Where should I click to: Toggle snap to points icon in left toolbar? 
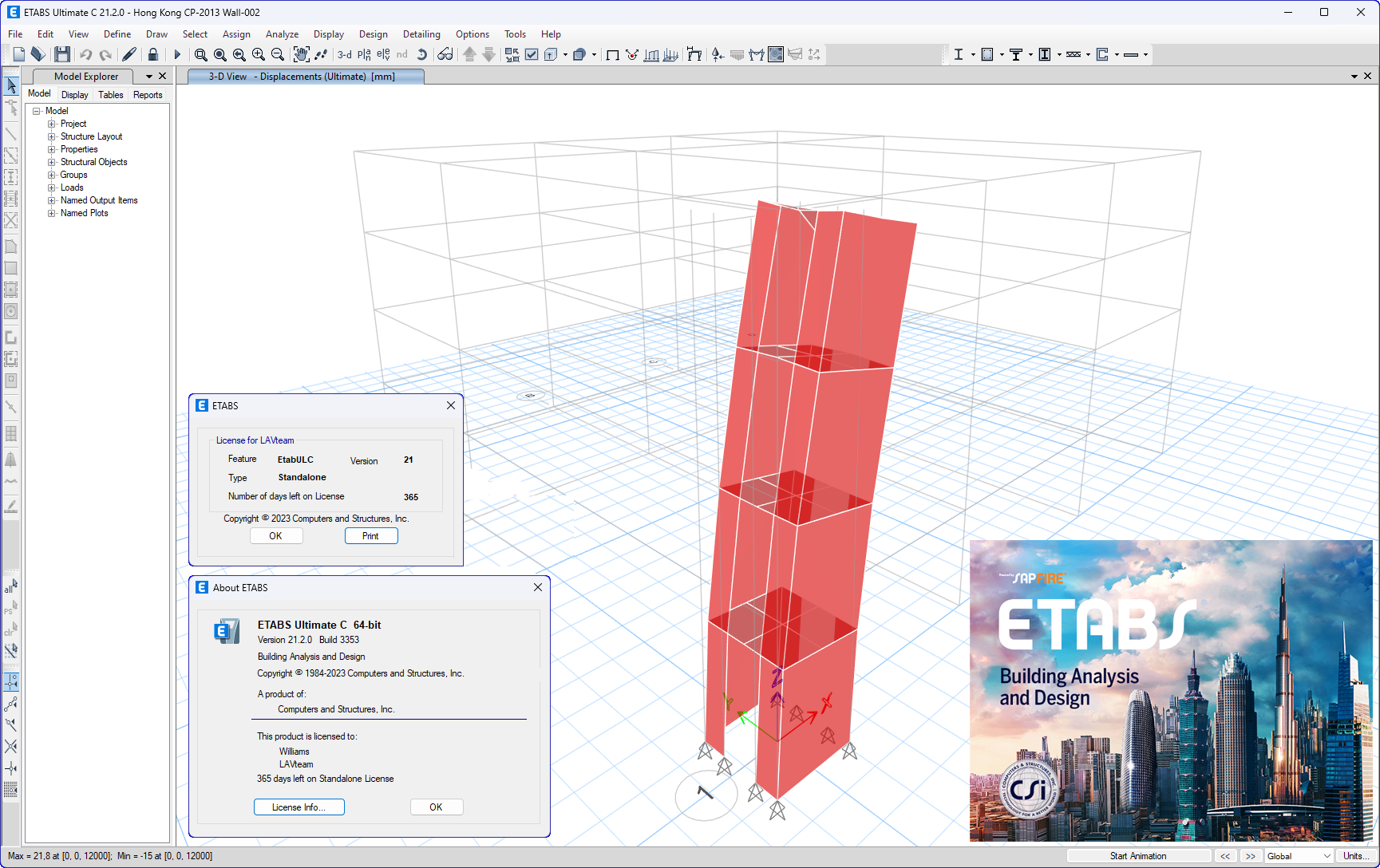(x=11, y=682)
